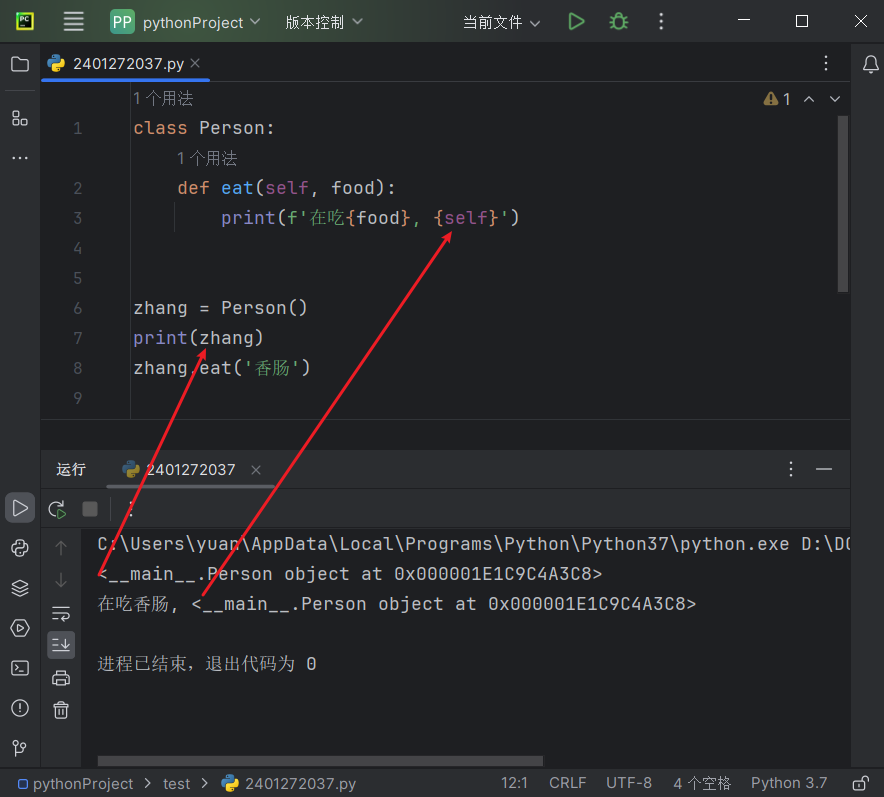
Task: Toggle scroll to end of console
Action: (61, 645)
